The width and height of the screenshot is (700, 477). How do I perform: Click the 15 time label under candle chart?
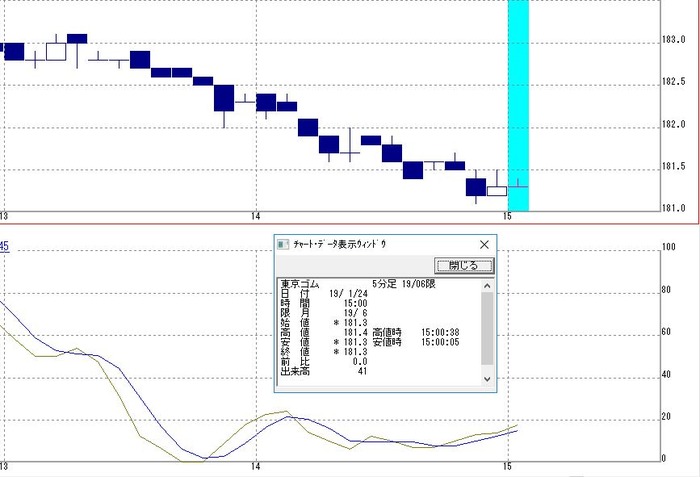(x=507, y=217)
